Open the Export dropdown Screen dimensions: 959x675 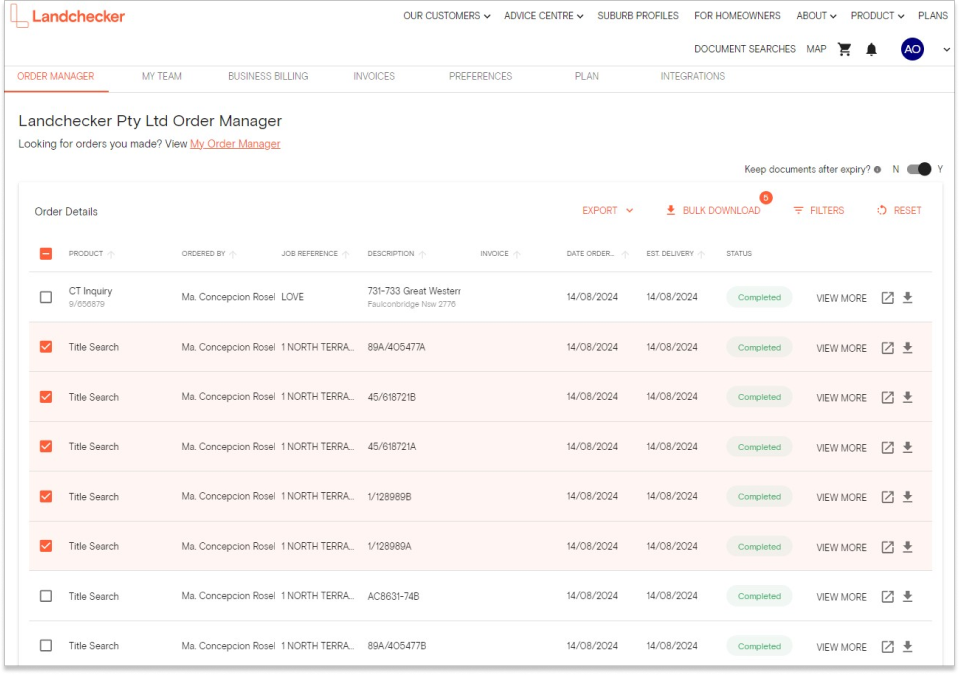(607, 210)
